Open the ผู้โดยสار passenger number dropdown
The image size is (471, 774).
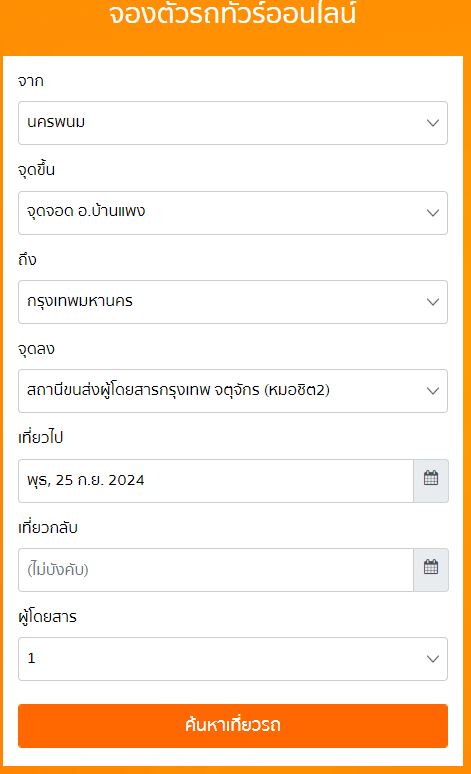[x=233, y=659]
